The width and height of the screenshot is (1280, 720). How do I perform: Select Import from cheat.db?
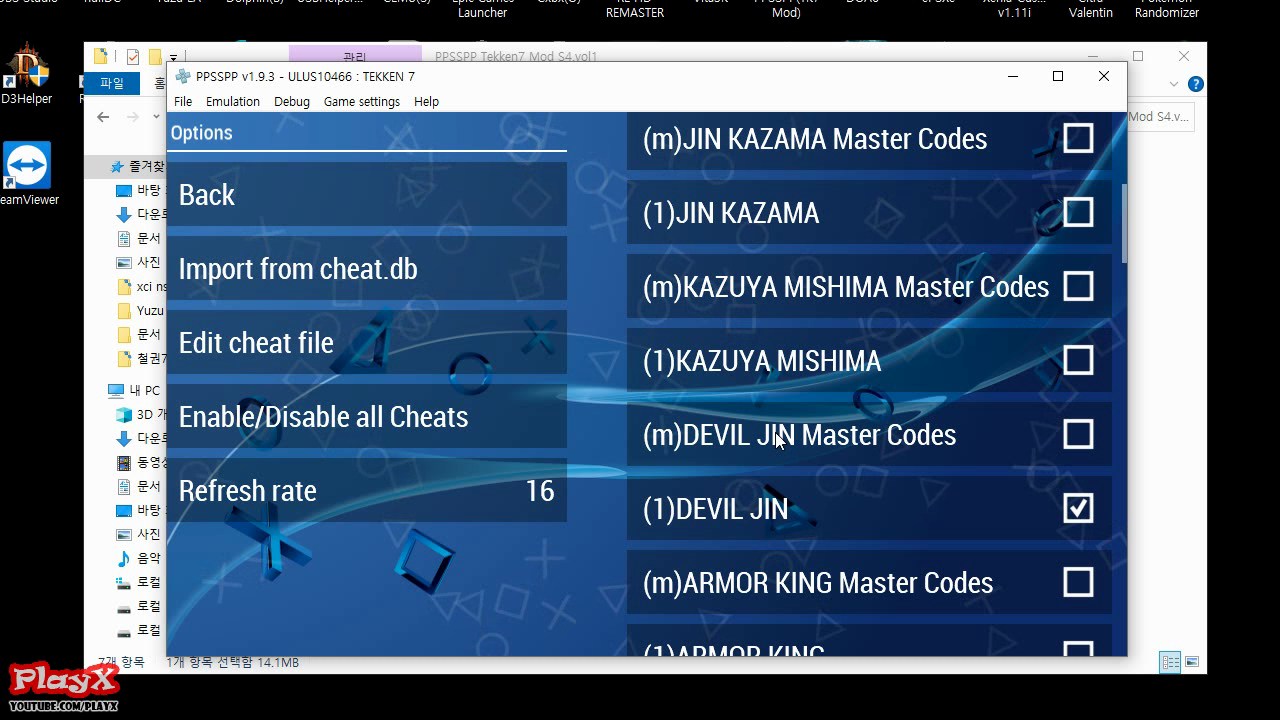[x=366, y=269]
